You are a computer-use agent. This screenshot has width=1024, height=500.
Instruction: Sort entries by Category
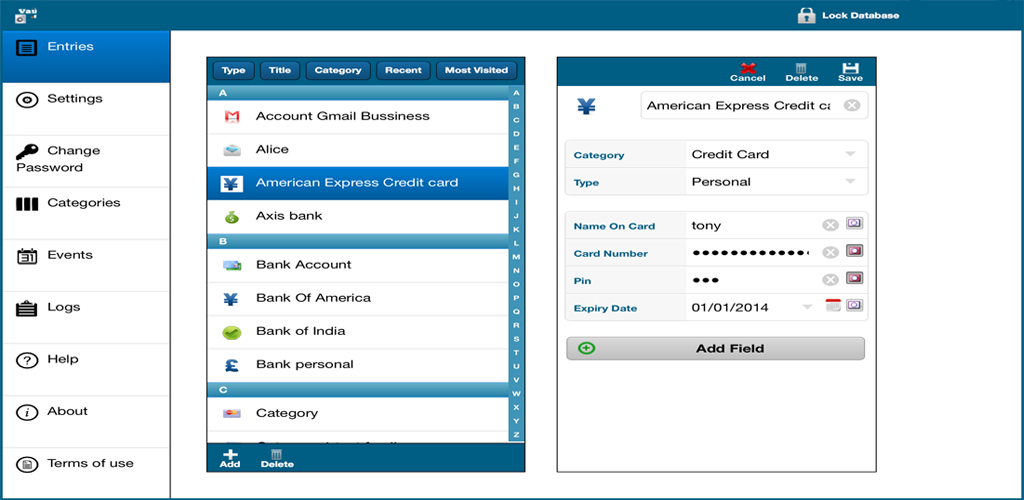coord(338,70)
